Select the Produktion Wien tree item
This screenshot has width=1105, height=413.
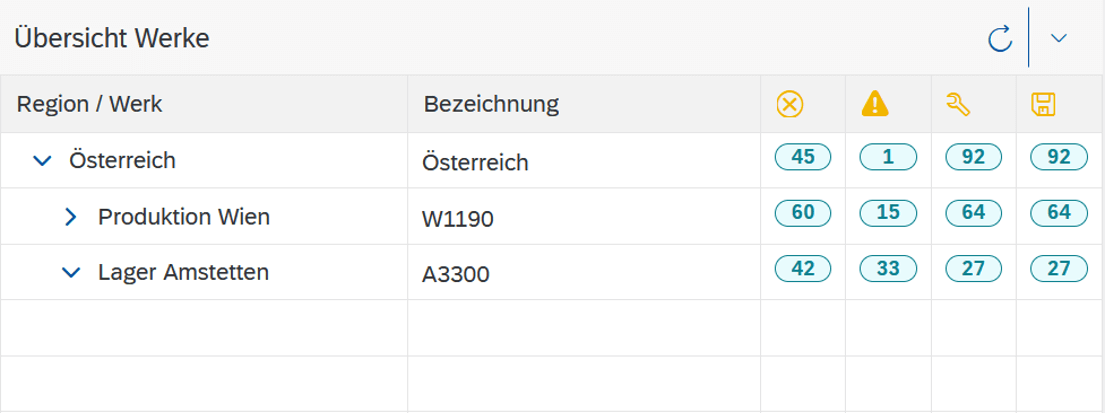tap(184, 216)
